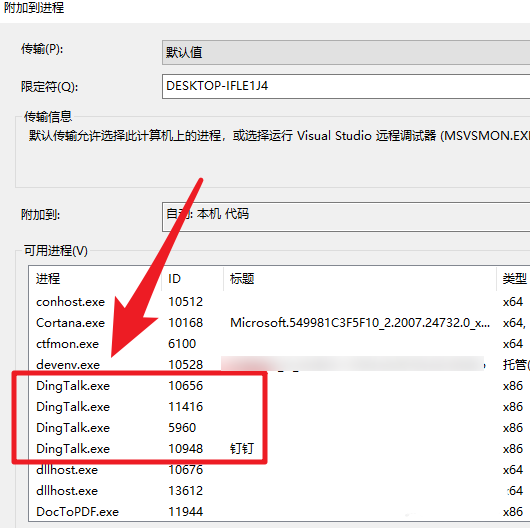Select DingTalk.exe with ID 11416

[x=280, y=407]
